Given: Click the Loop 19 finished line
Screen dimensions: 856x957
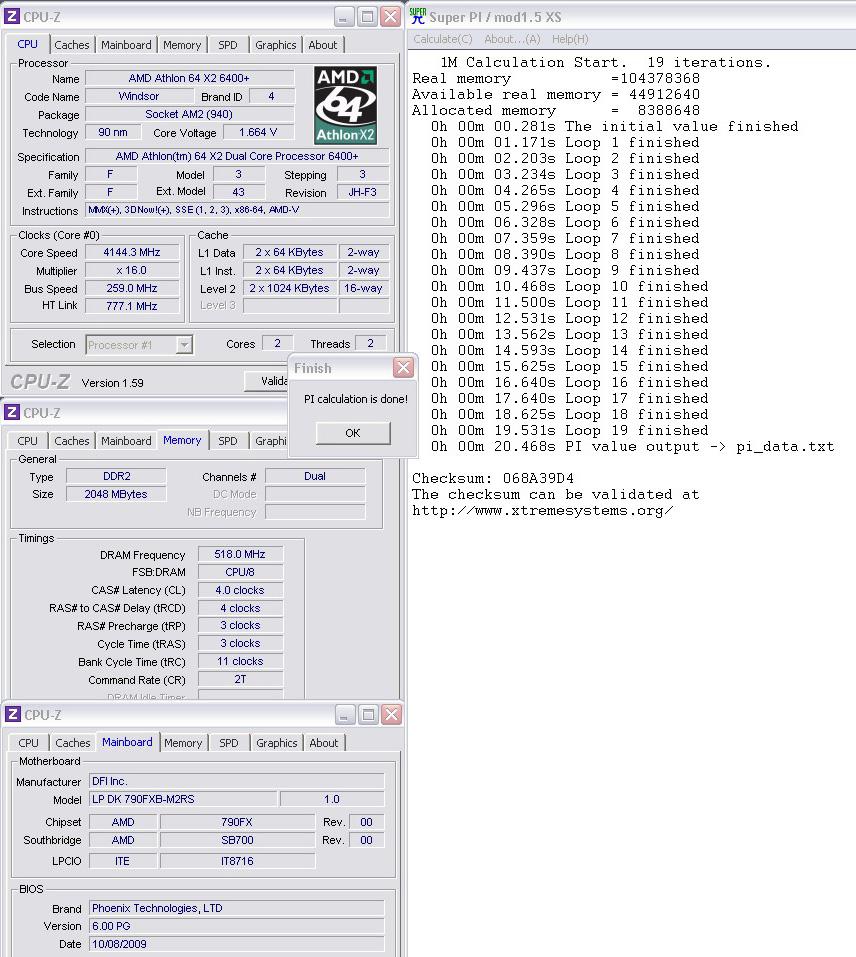Looking at the screenshot, I should (x=570, y=430).
